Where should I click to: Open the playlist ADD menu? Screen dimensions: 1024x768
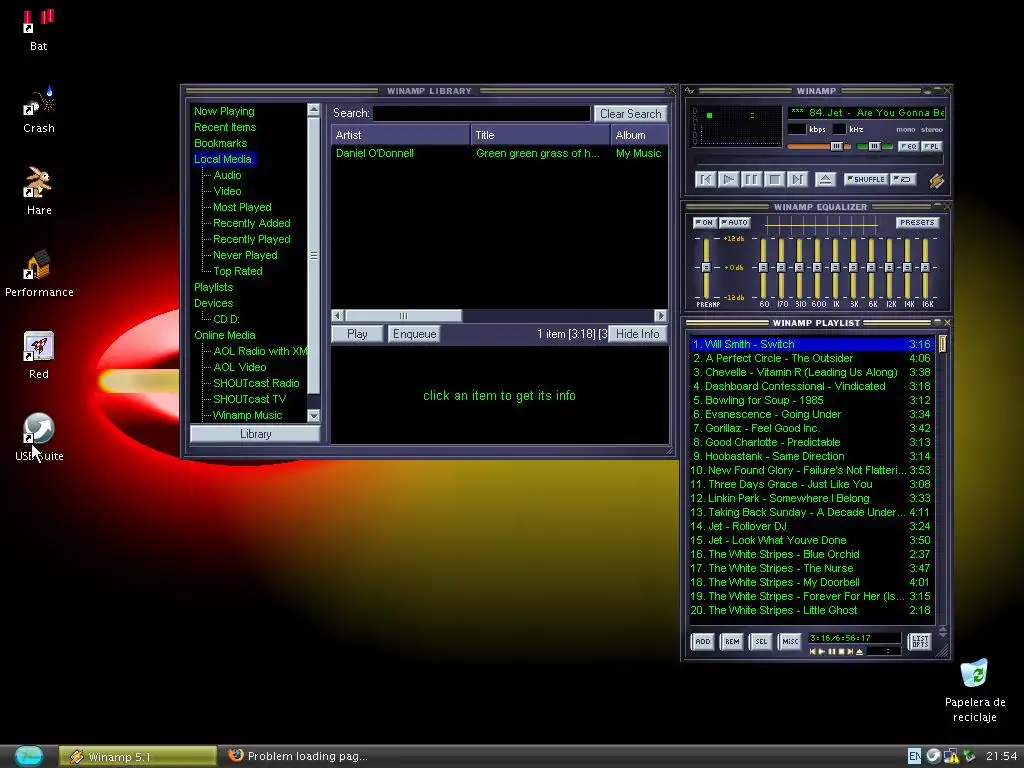coord(703,641)
